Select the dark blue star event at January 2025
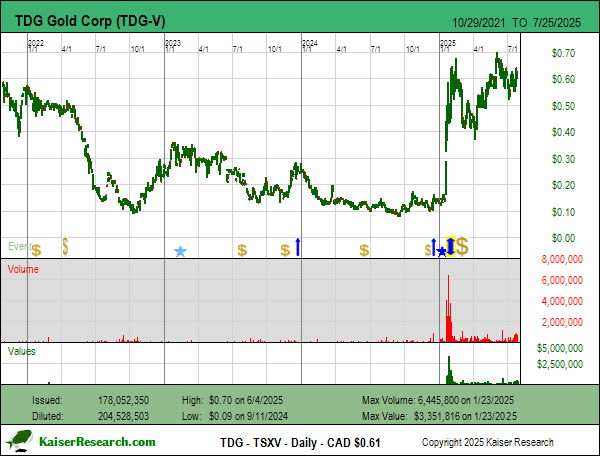The image size is (600, 456). coord(441,252)
